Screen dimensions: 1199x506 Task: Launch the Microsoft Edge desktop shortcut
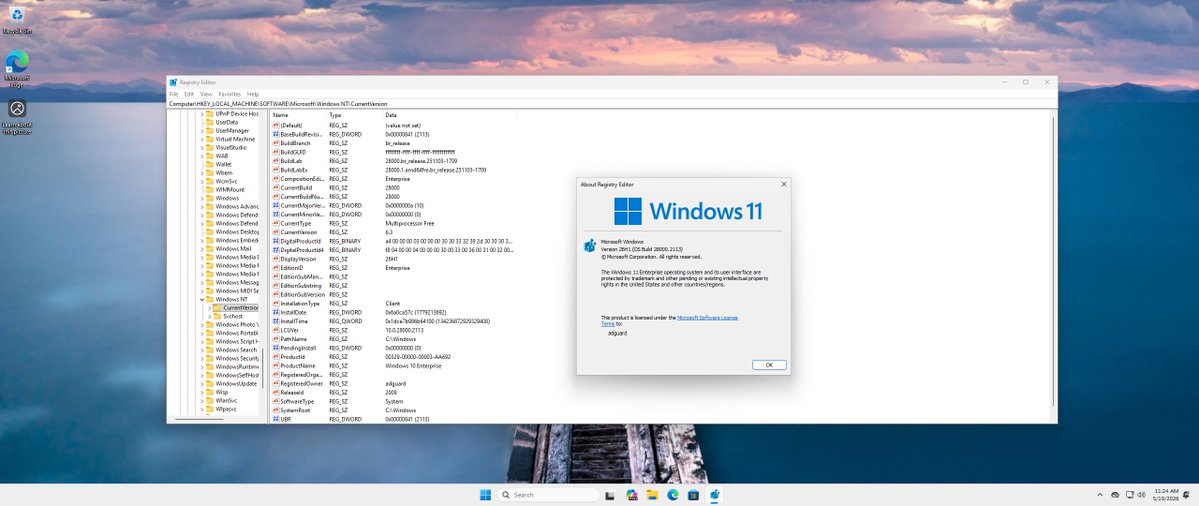point(17,67)
